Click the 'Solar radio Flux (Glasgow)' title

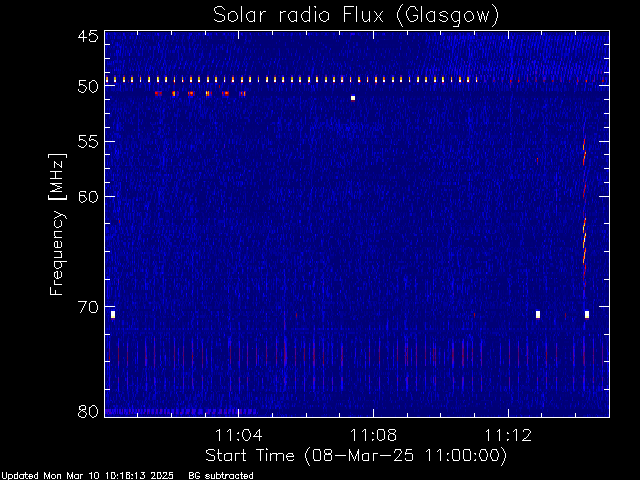click(x=356, y=16)
